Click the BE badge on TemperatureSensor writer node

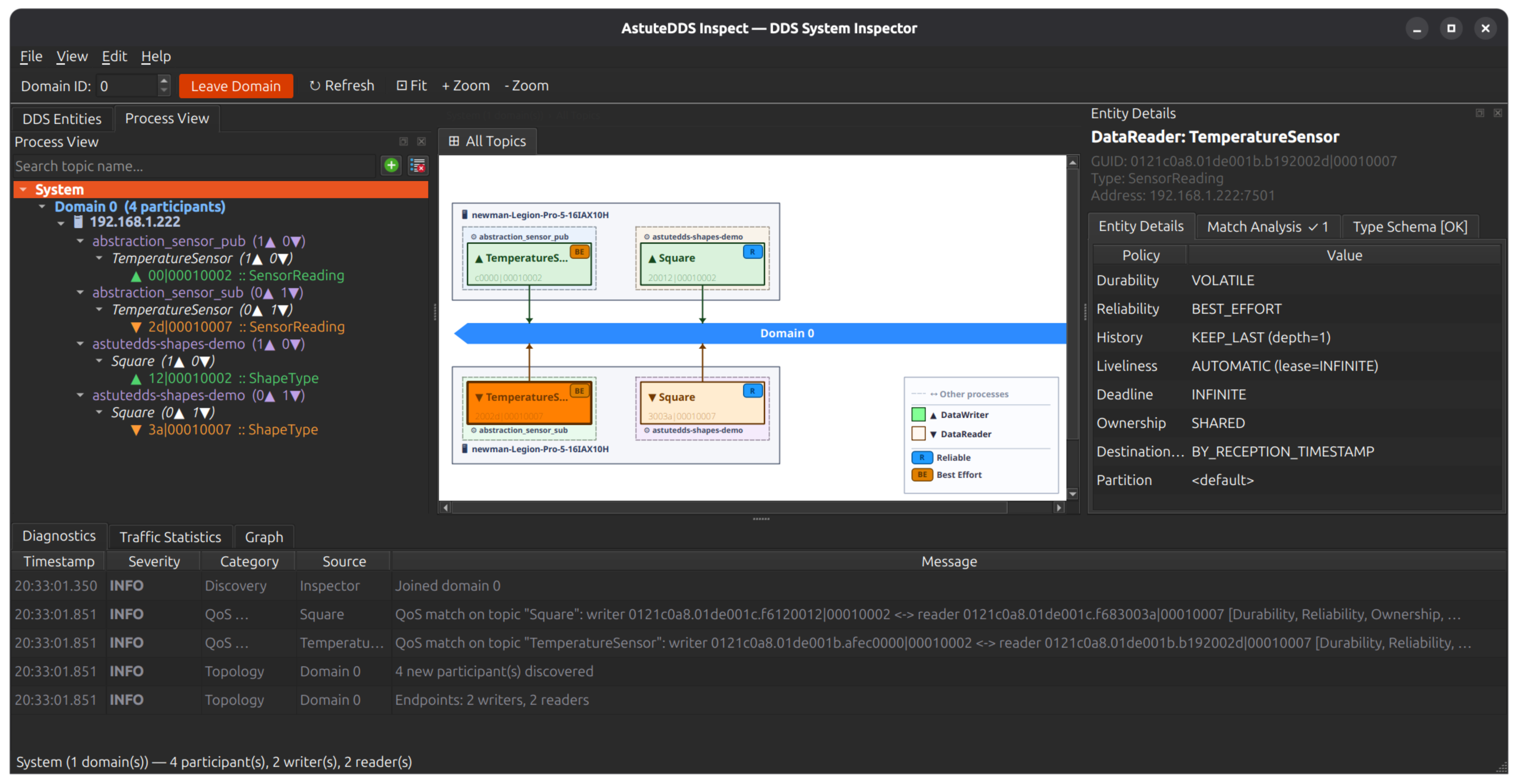pyautogui.click(x=579, y=252)
